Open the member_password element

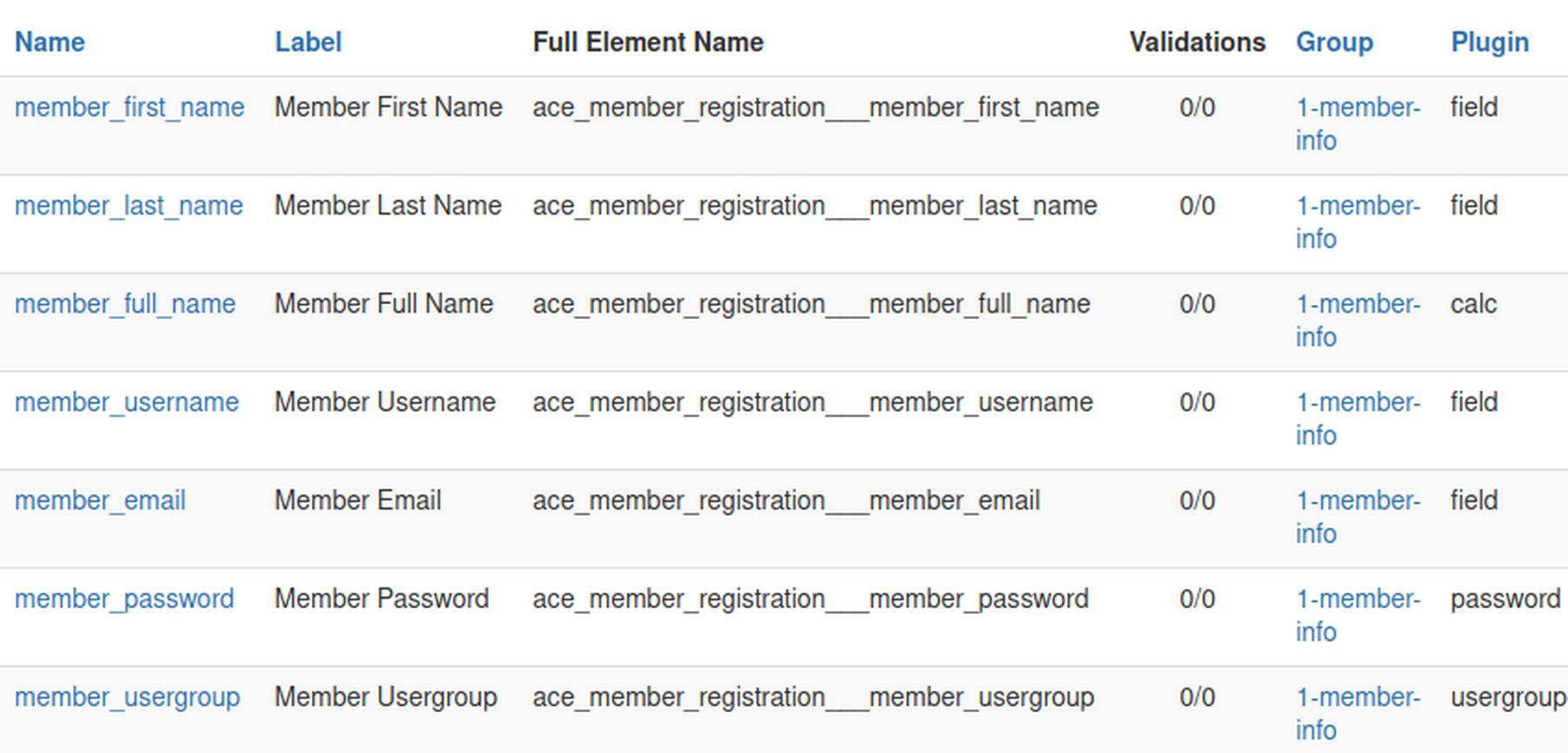(124, 600)
